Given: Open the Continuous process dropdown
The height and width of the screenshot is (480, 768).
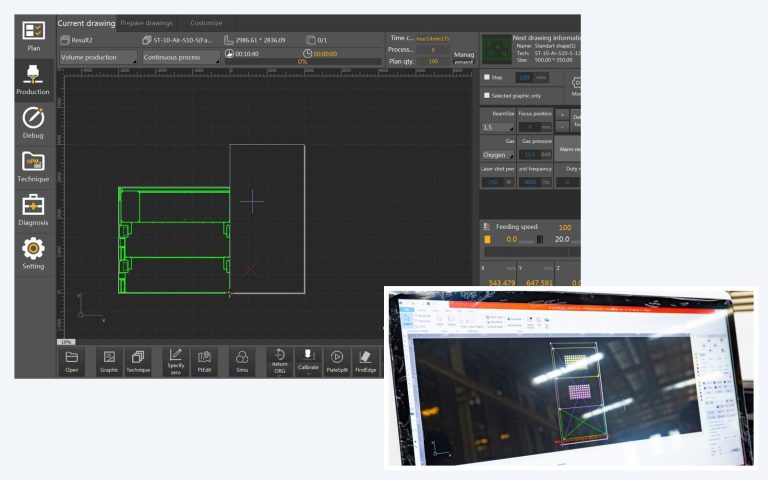Looking at the screenshot, I should pyautogui.click(x=181, y=57).
